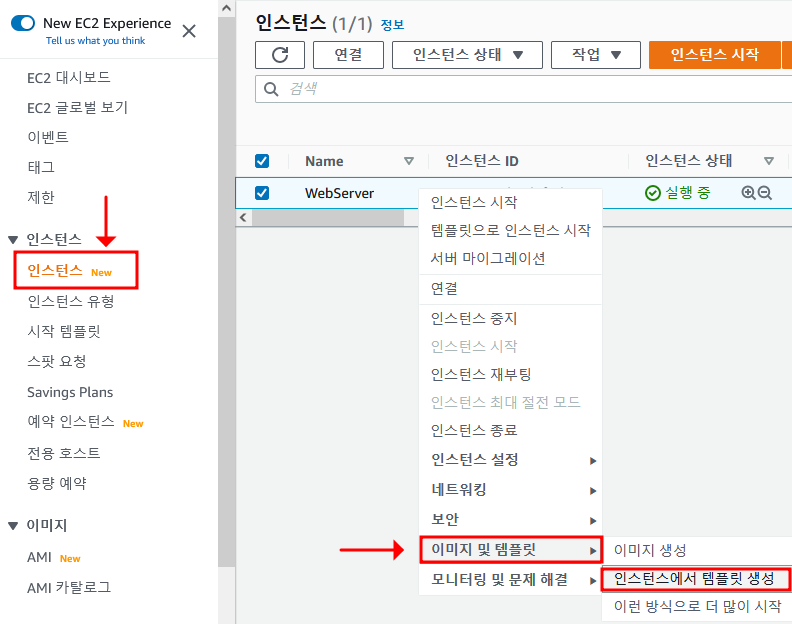Open 시작 템플릿 in sidebar

64,331
